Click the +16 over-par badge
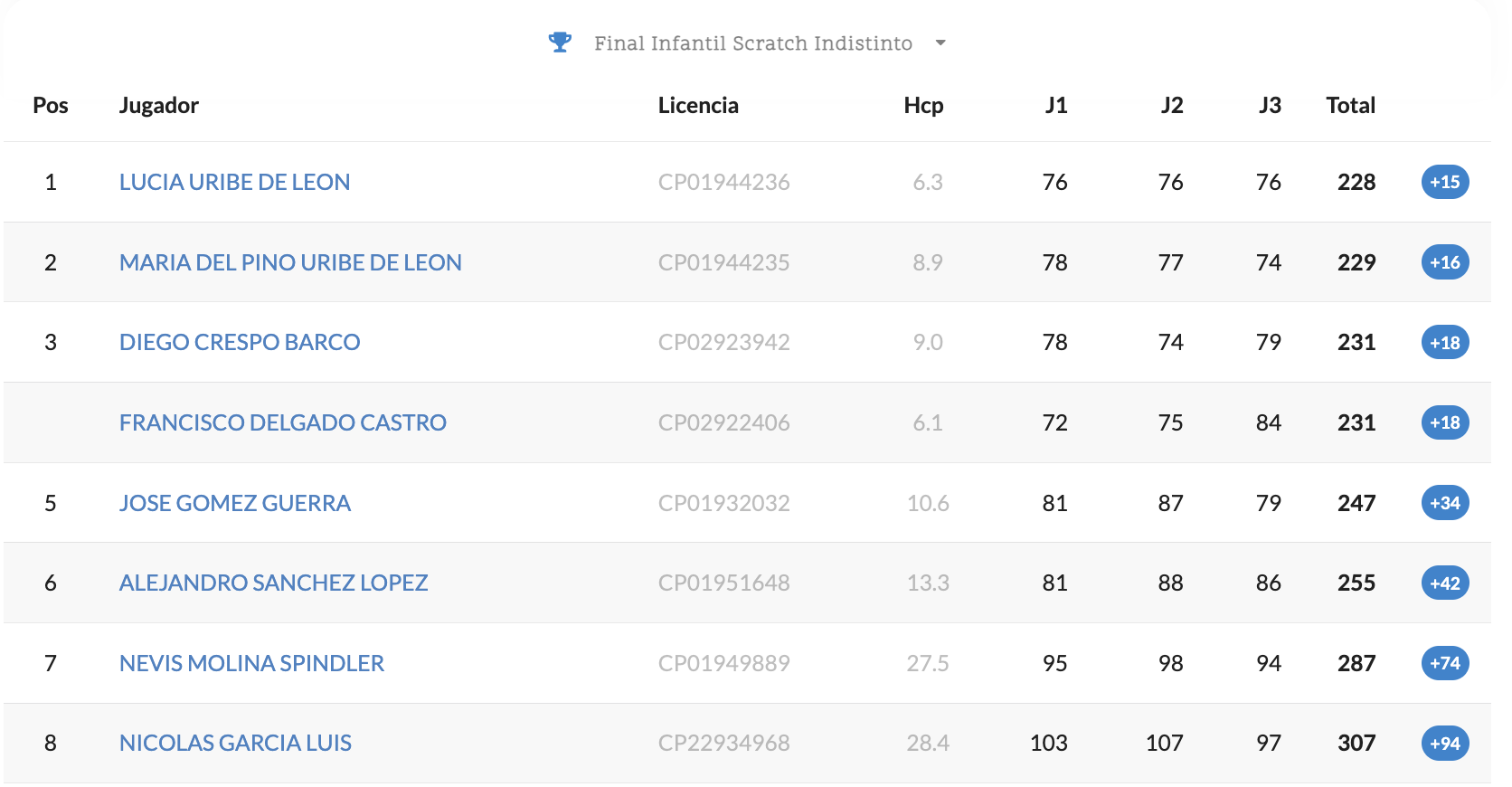Screen dimensions: 1512x787 [1444, 262]
